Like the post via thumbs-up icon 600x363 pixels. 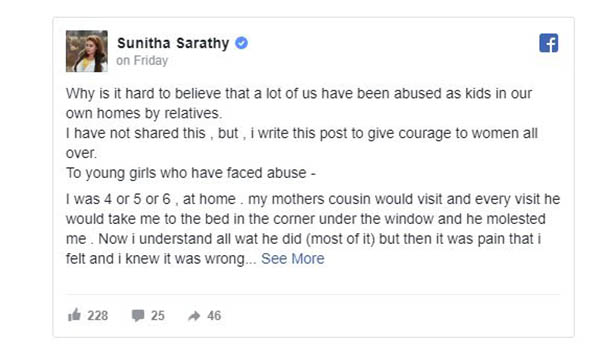[74, 315]
